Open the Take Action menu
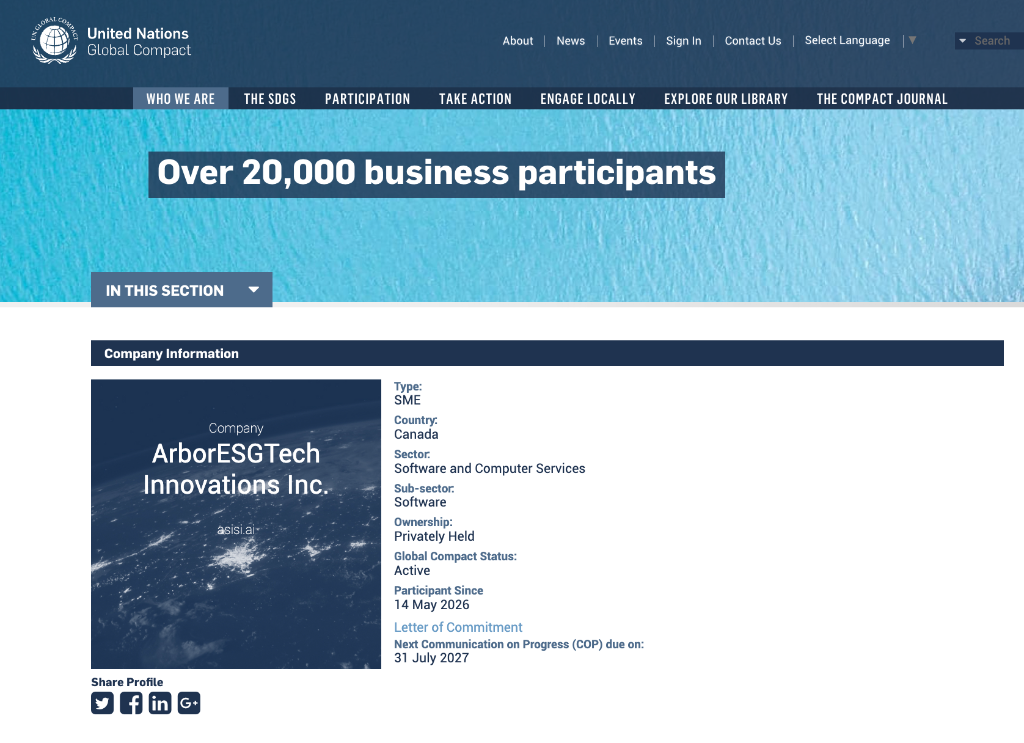The image size is (1024, 743). point(475,99)
